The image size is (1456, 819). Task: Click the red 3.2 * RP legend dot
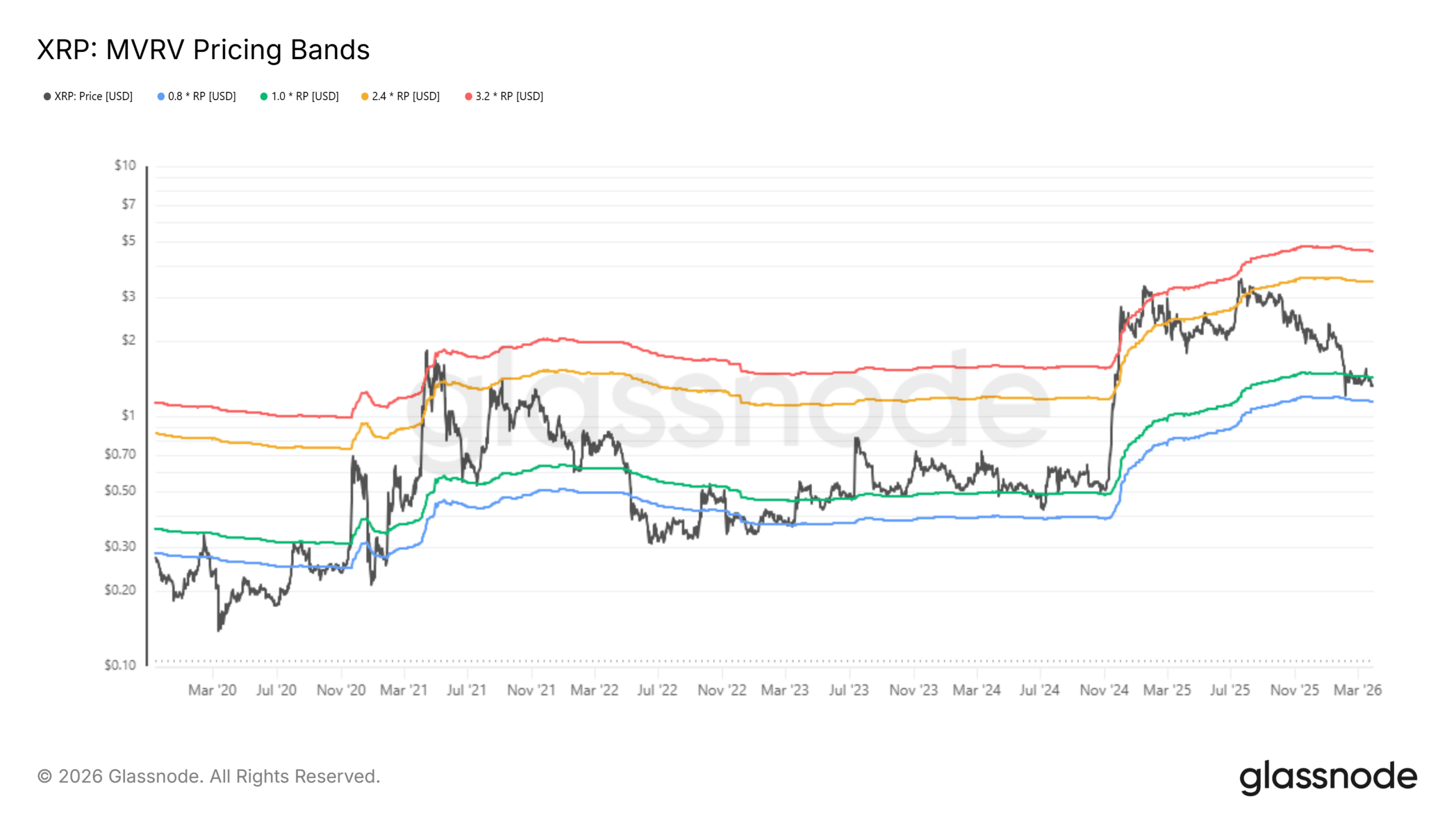469,97
